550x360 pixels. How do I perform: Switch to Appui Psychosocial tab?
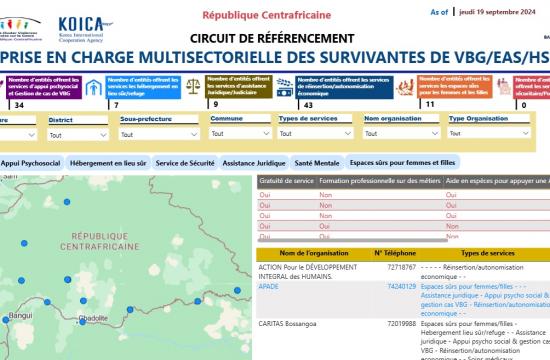click(31, 163)
